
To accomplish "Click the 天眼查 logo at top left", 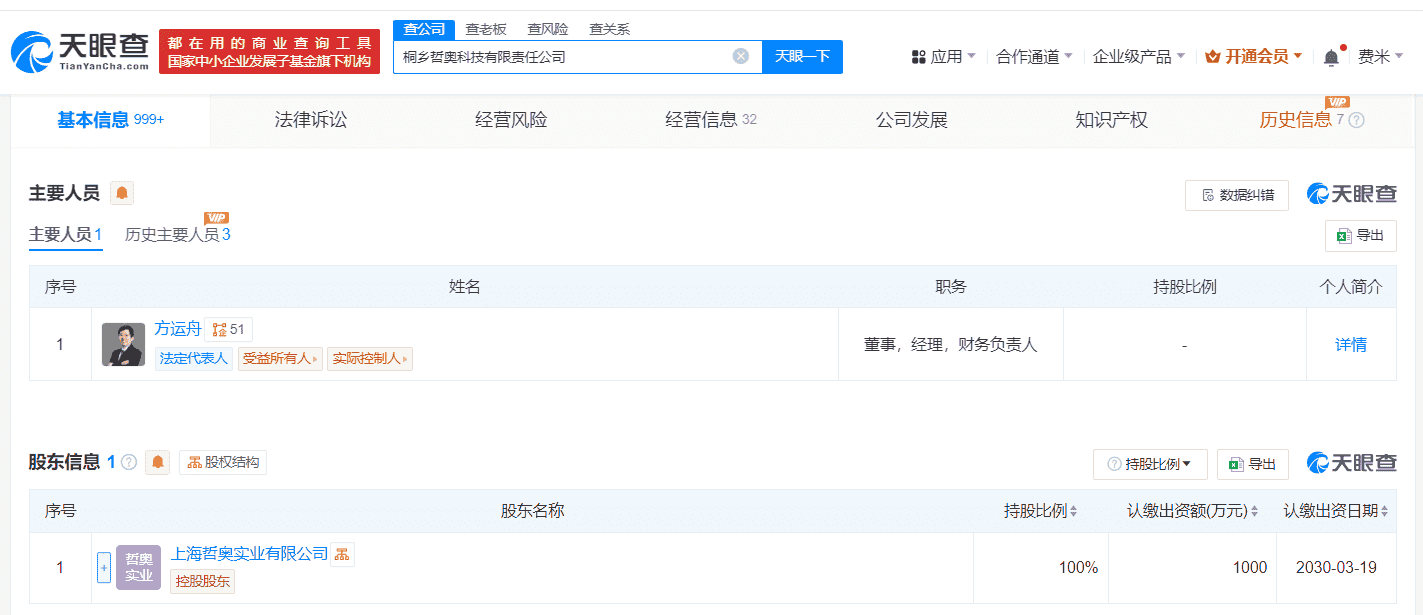I will [80, 52].
